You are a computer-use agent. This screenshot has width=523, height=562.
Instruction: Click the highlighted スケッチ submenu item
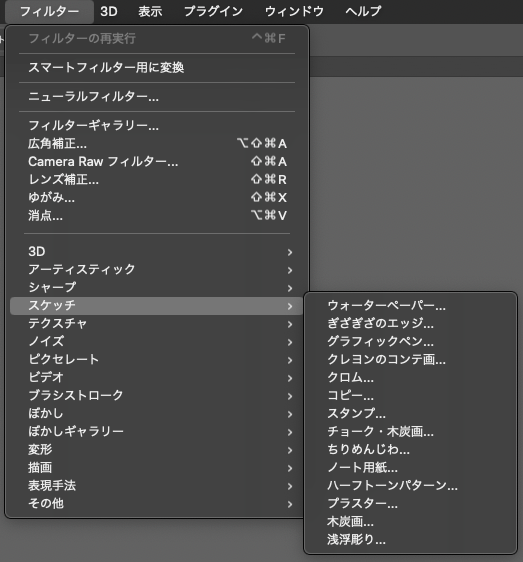point(157,306)
